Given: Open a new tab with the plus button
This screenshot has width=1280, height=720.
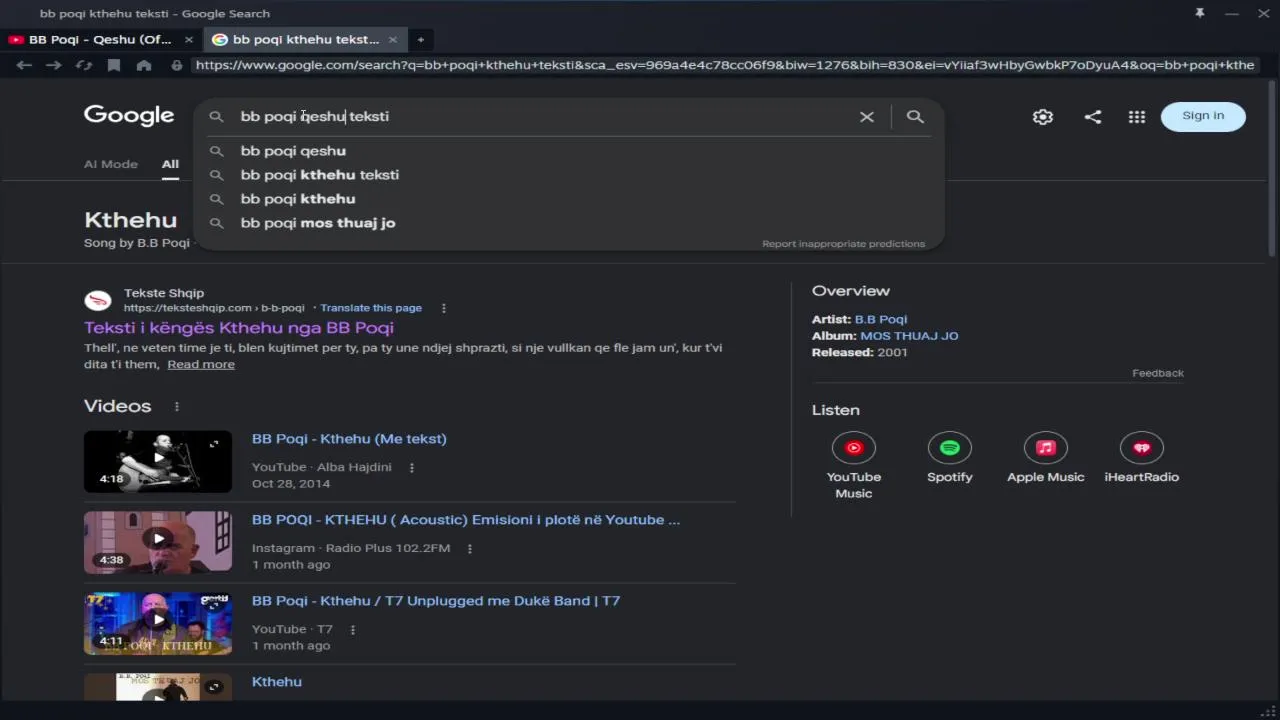Looking at the screenshot, I should coord(421,40).
